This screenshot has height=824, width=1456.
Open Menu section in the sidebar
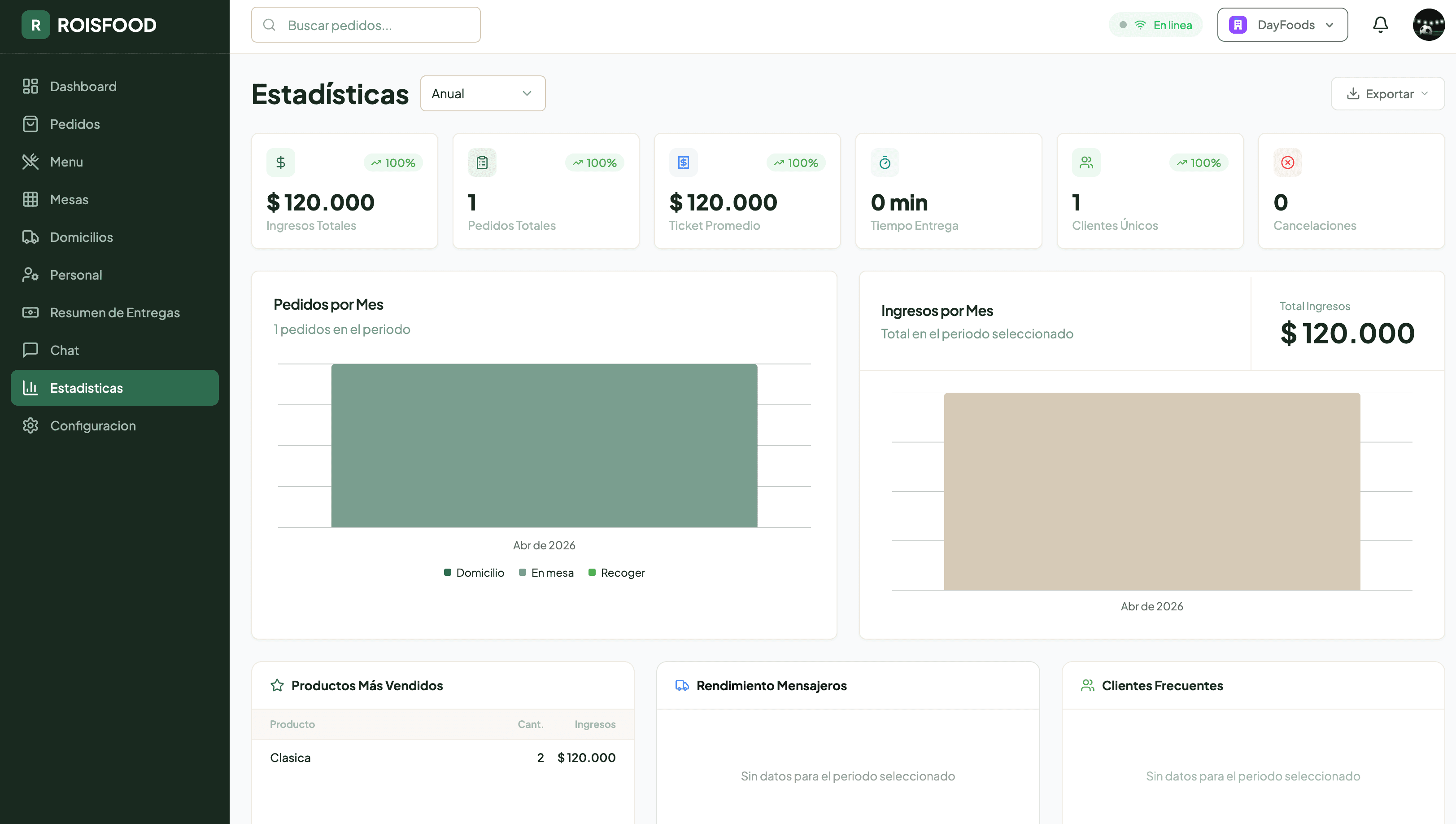(114, 162)
